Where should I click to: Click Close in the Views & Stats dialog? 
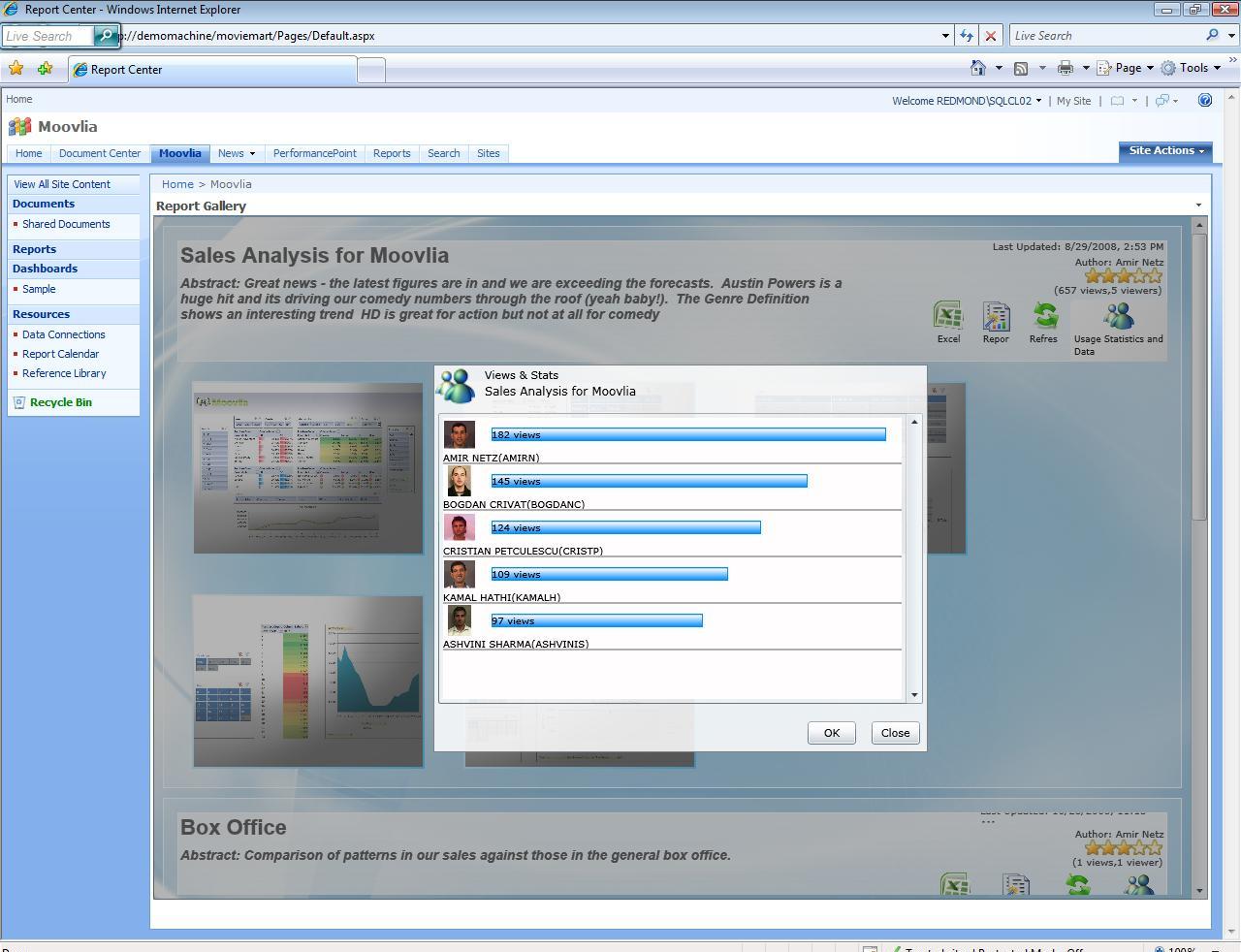(x=895, y=733)
